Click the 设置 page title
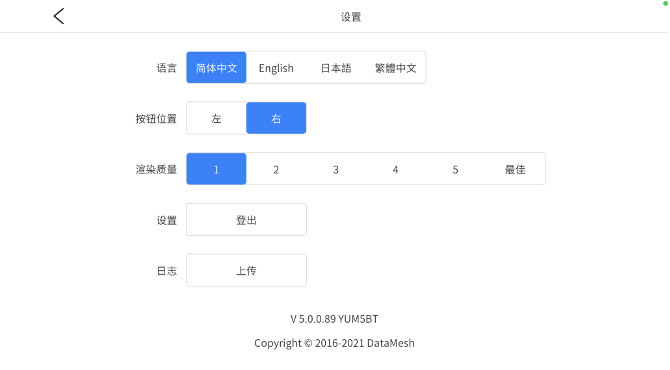 tap(351, 17)
